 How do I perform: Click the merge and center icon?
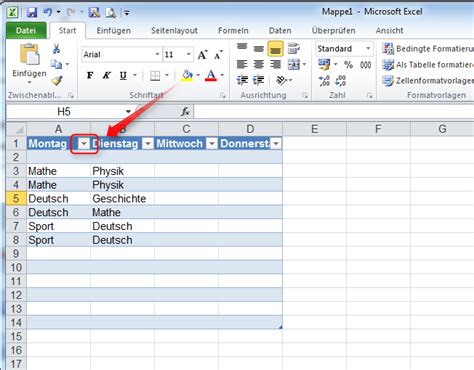(x=294, y=64)
